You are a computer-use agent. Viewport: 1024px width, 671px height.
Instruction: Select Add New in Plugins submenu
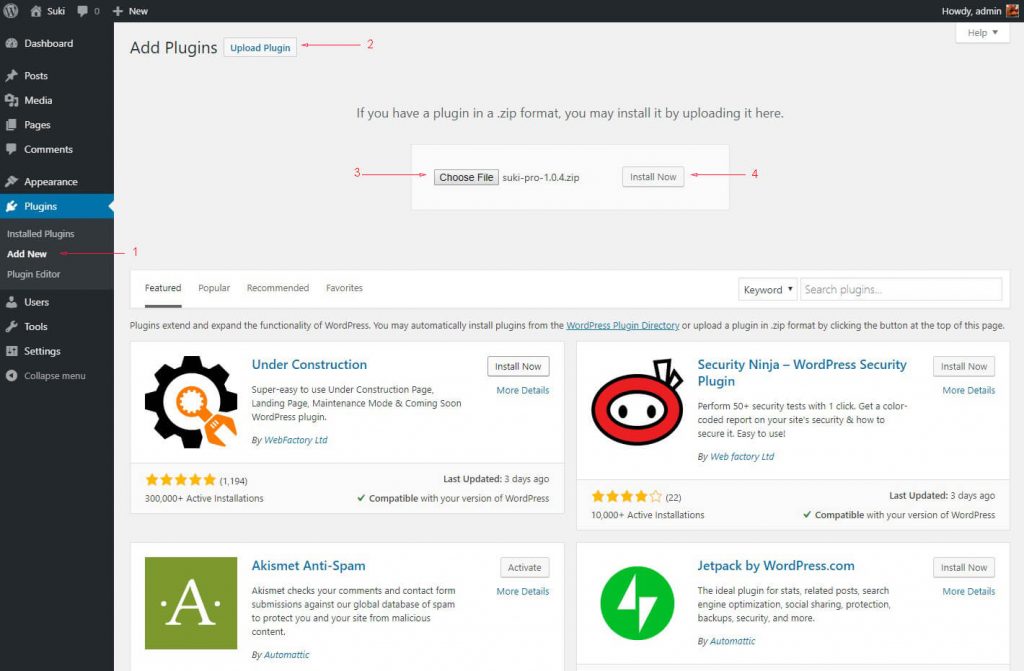[x=27, y=254]
